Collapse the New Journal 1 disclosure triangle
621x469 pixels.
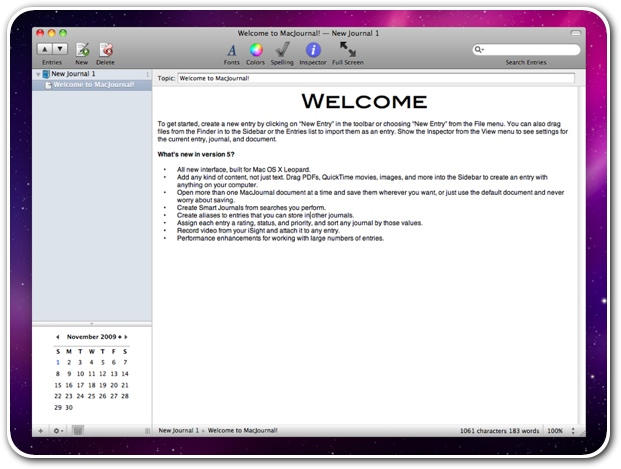[x=38, y=74]
